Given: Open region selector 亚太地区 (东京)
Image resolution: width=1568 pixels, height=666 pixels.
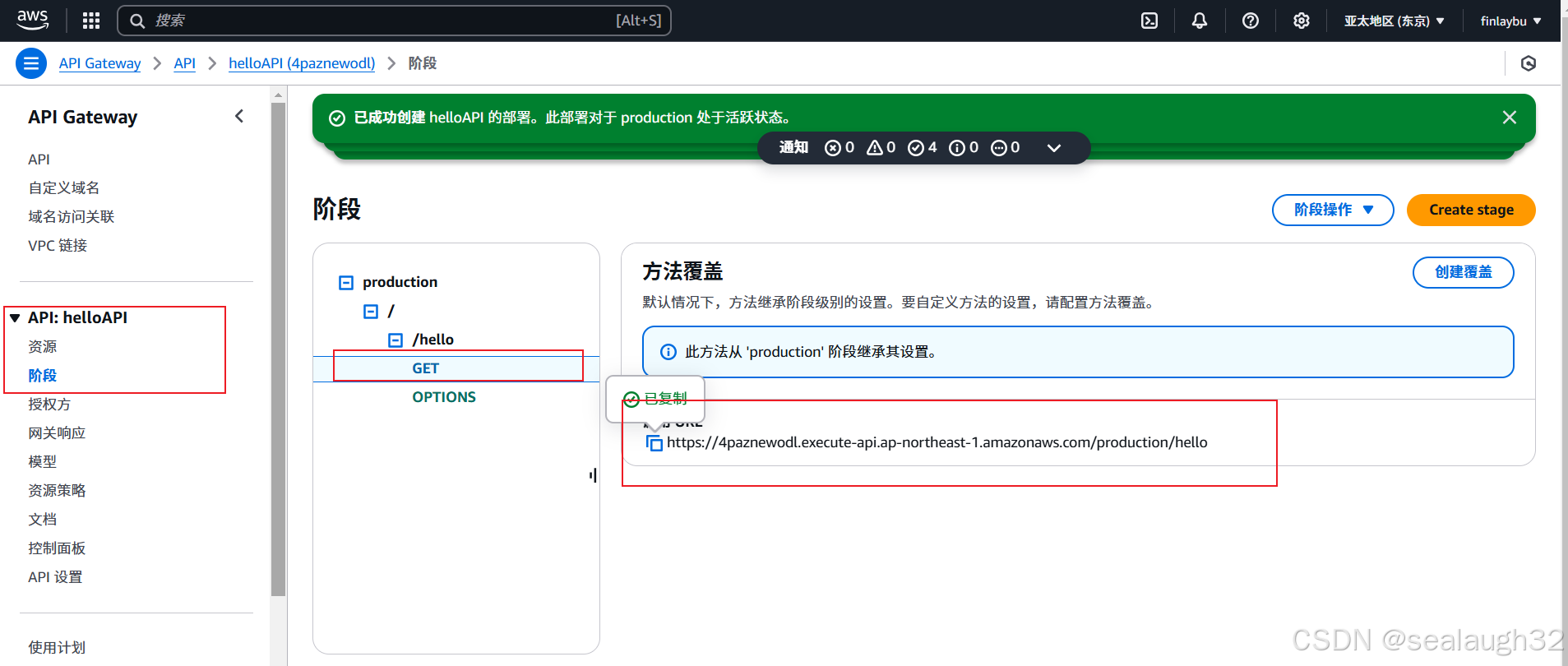Looking at the screenshot, I should coord(1394,21).
